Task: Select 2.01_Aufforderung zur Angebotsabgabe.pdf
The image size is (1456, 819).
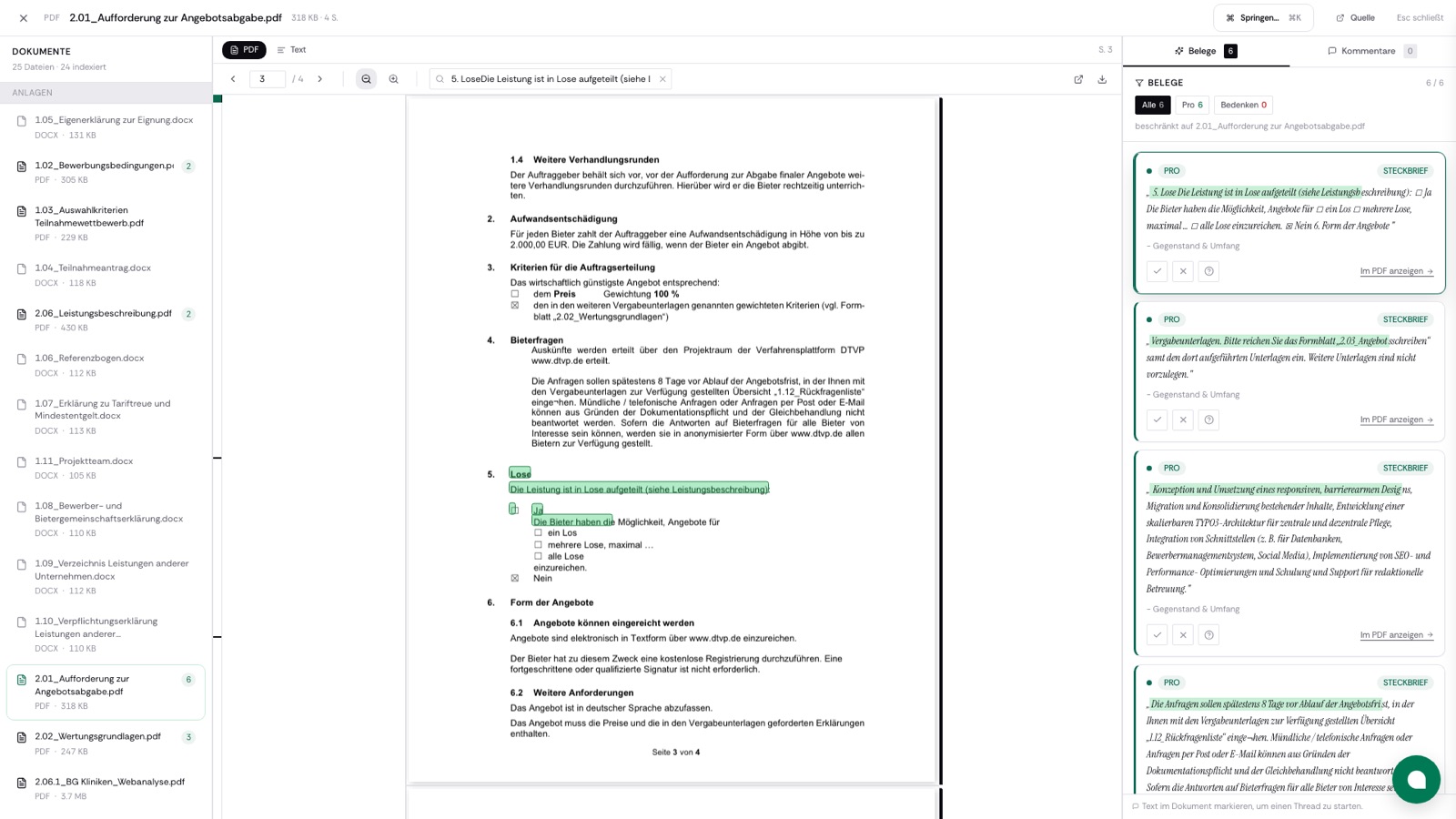Action: pos(106,692)
